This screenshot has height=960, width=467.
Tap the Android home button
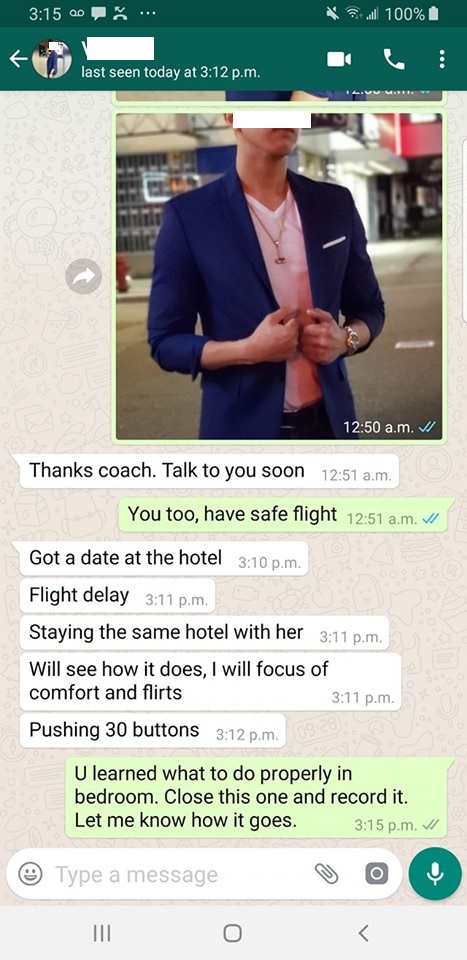(x=233, y=933)
